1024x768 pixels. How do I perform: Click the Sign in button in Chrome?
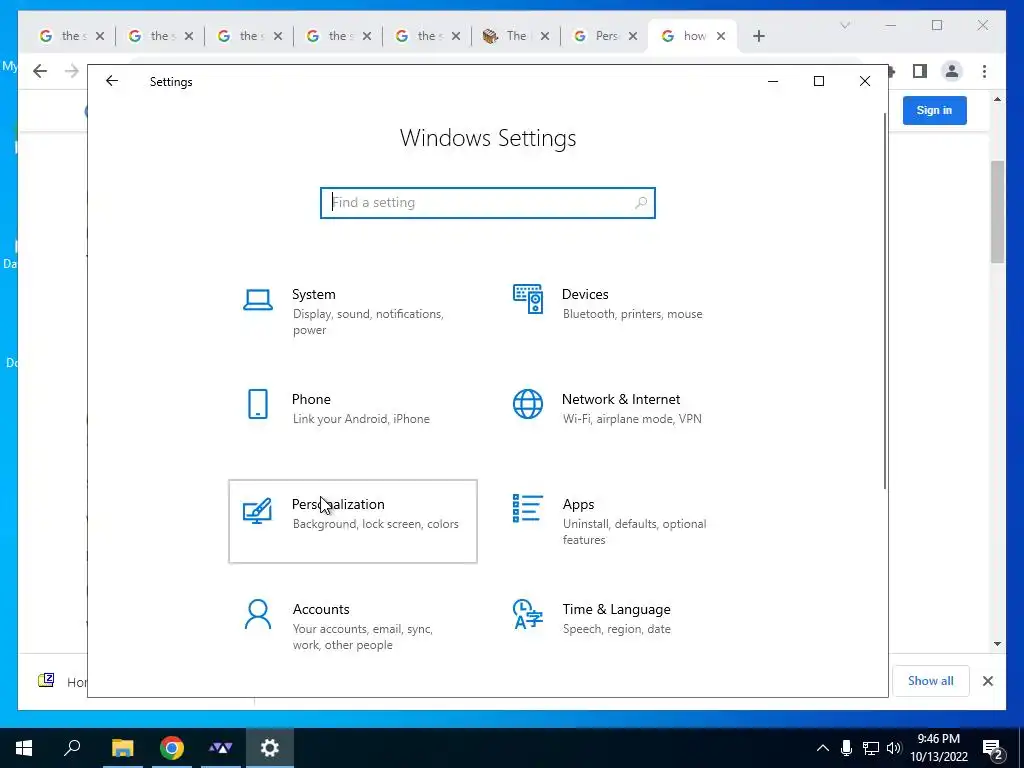point(935,110)
